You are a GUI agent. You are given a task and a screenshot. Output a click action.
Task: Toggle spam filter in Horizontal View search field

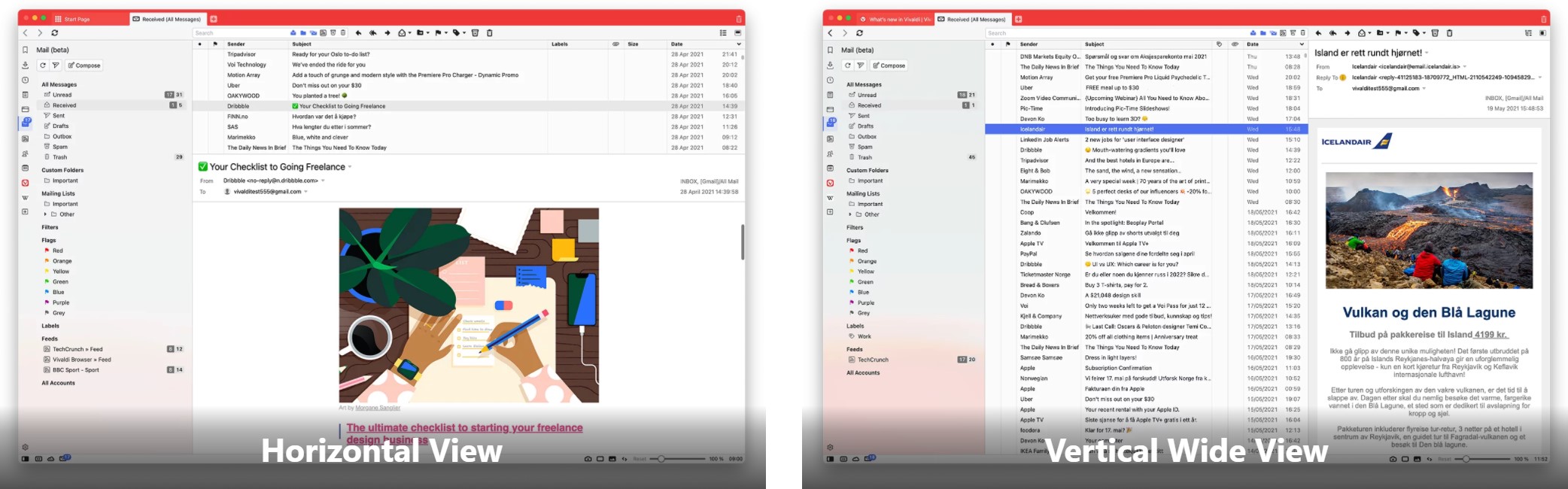tap(333, 33)
